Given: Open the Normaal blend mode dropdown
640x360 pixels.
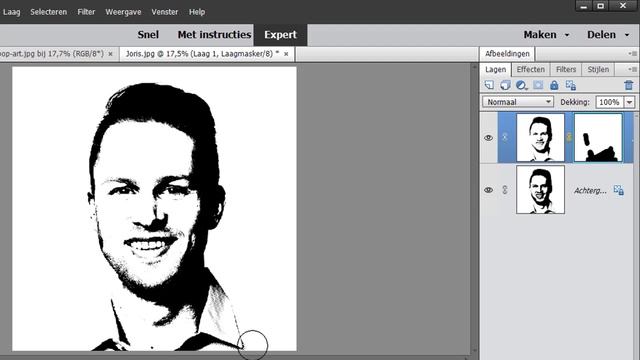Looking at the screenshot, I should tap(518, 102).
